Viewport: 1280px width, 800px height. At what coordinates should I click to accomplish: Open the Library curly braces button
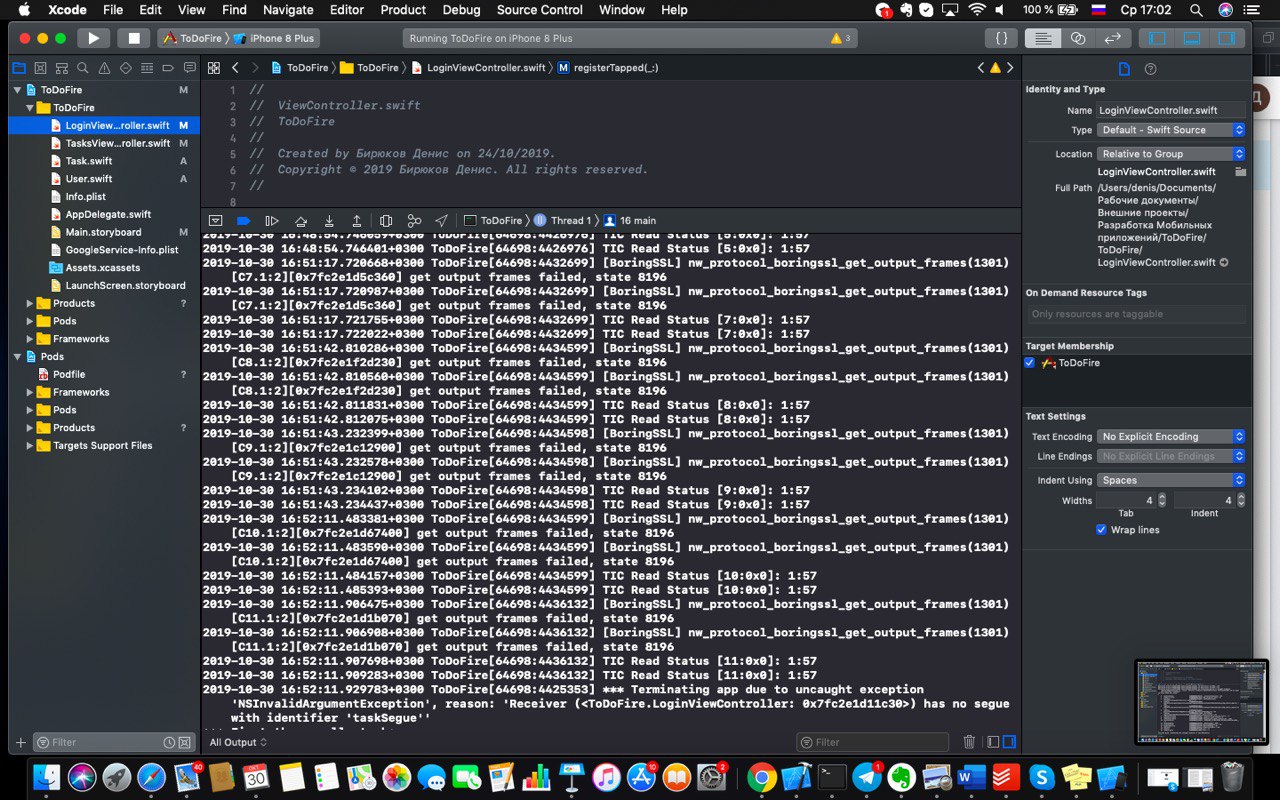[x=1001, y=38]
